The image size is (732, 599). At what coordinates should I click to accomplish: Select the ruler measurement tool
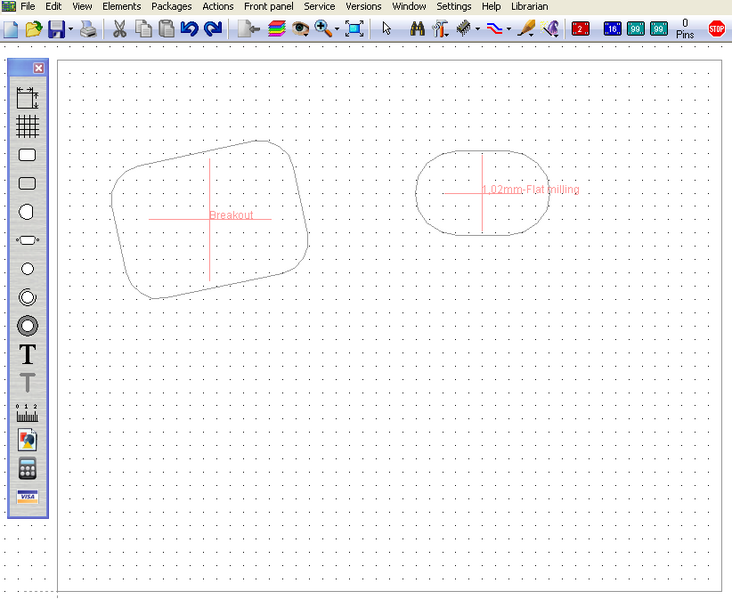pyautogui.click(x=27, y=411)
